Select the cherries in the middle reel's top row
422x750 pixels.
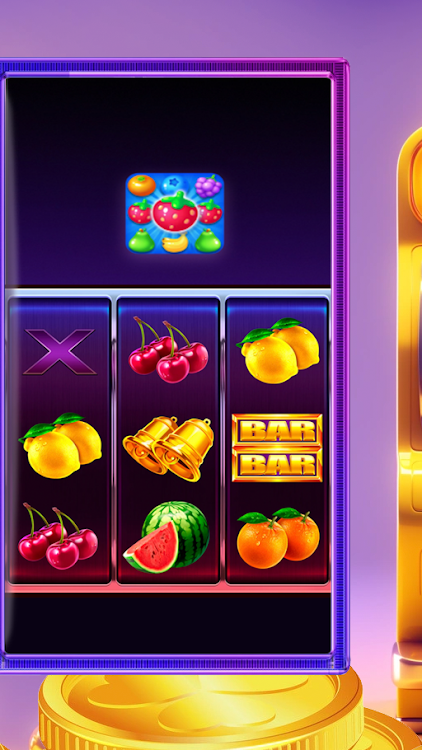pos(168,350)
